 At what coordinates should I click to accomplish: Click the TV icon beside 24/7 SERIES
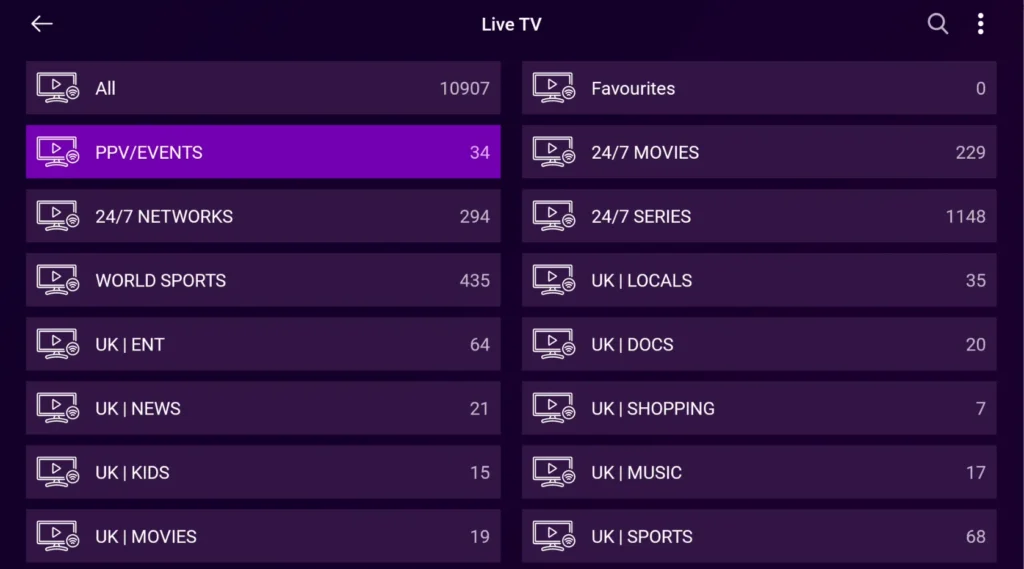(x=553, y=216)
